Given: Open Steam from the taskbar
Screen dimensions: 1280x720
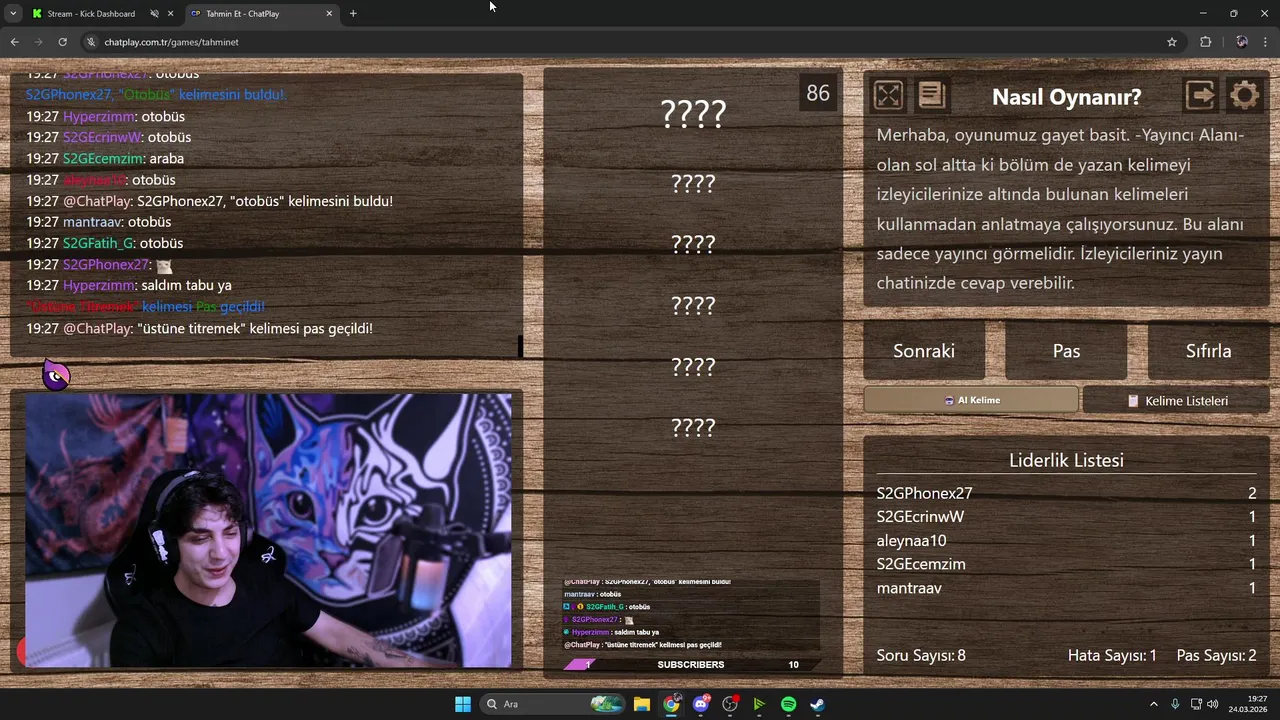Looking at the screenshot, I should click(817, 704).
